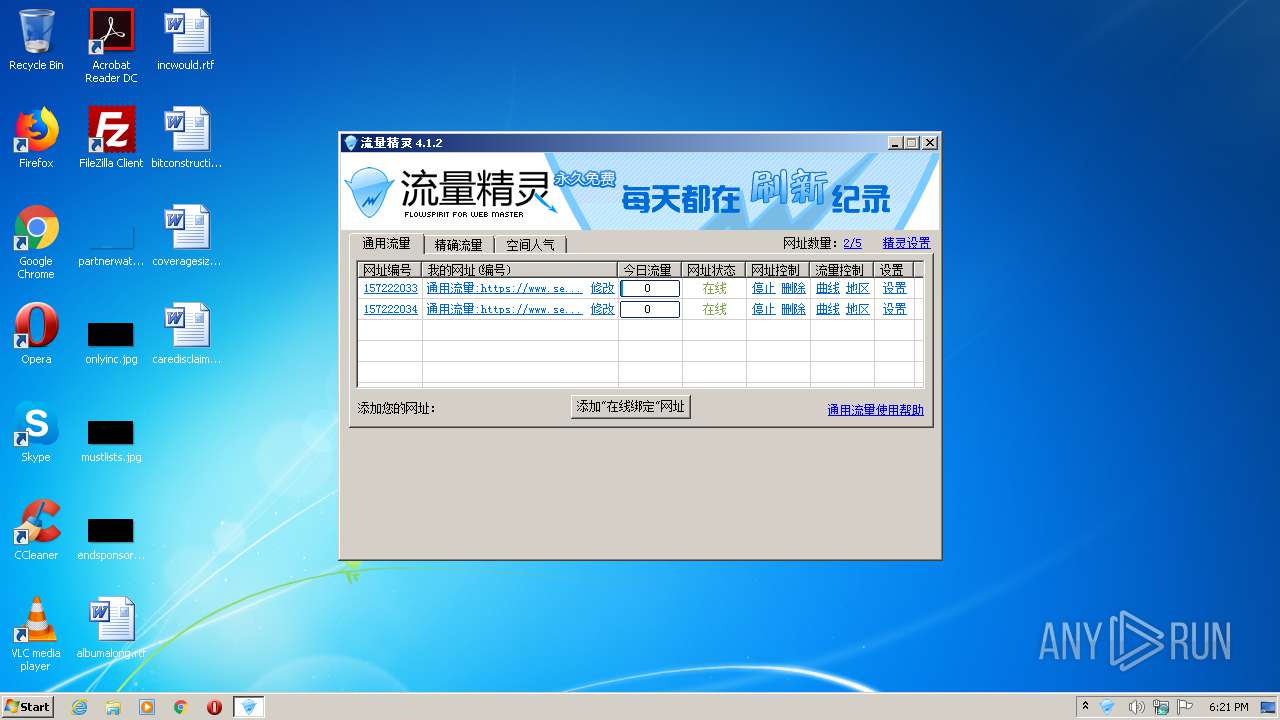The height and width of the screenshot is (720, 1280).
Task: Open 精灵设置 settings link
Action: click(x=906, y=243)
